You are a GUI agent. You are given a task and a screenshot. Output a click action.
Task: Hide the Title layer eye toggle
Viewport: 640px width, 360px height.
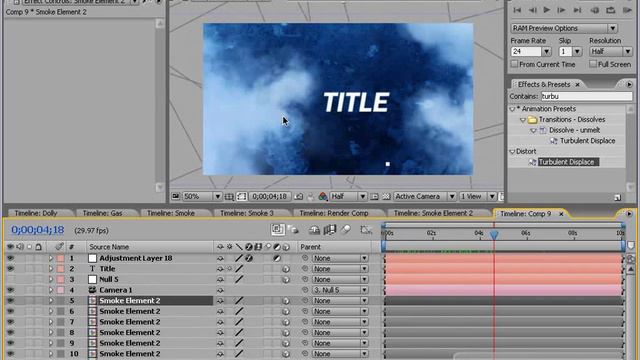(x=10, y=269)
